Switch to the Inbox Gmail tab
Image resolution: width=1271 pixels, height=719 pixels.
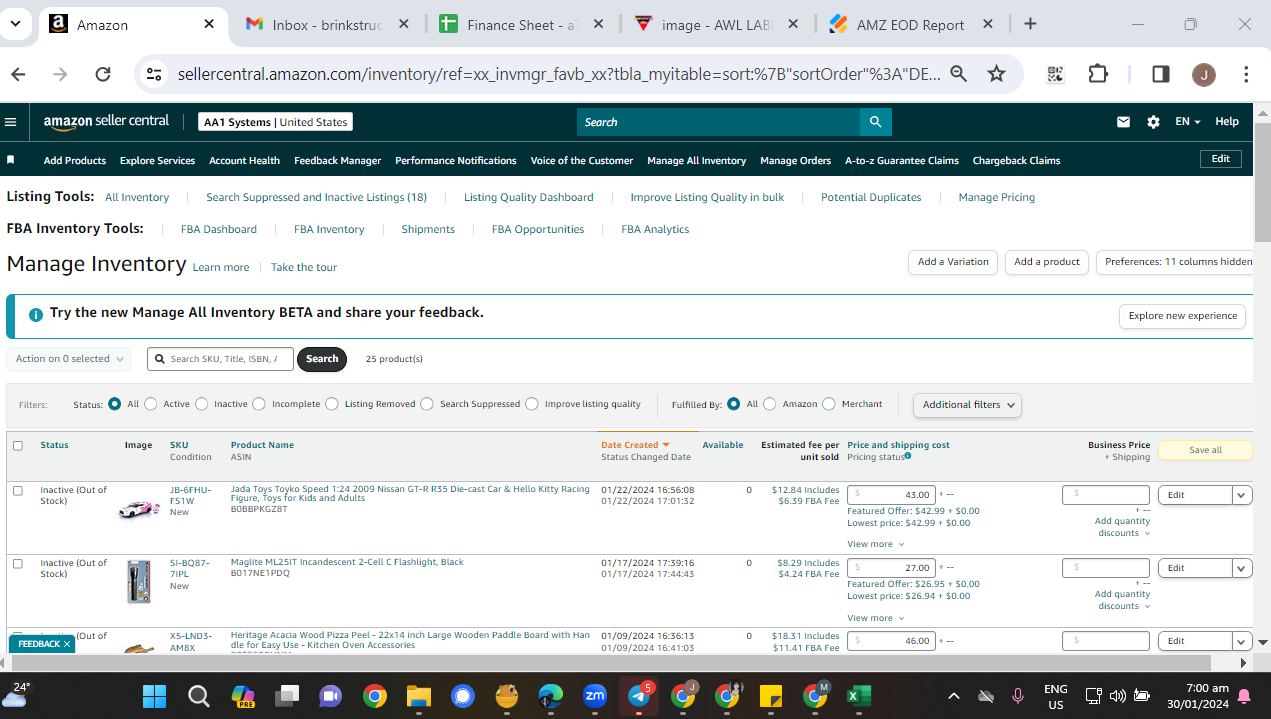pos(327,25)
